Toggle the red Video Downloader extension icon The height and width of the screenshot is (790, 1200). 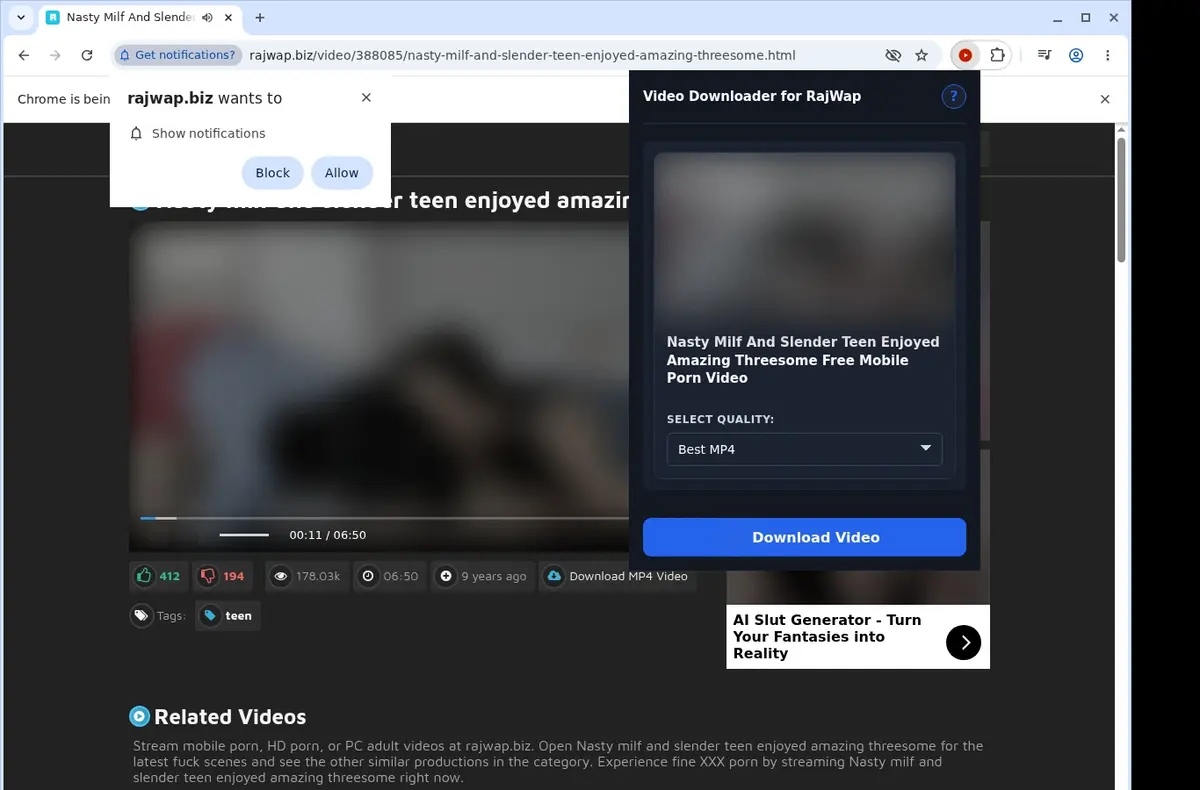tap(965, 56)
